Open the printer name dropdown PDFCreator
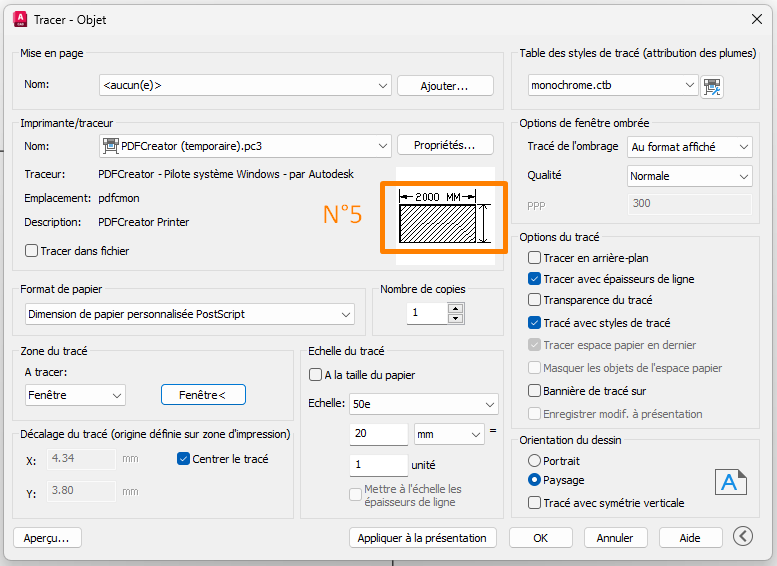 (245, 146)
